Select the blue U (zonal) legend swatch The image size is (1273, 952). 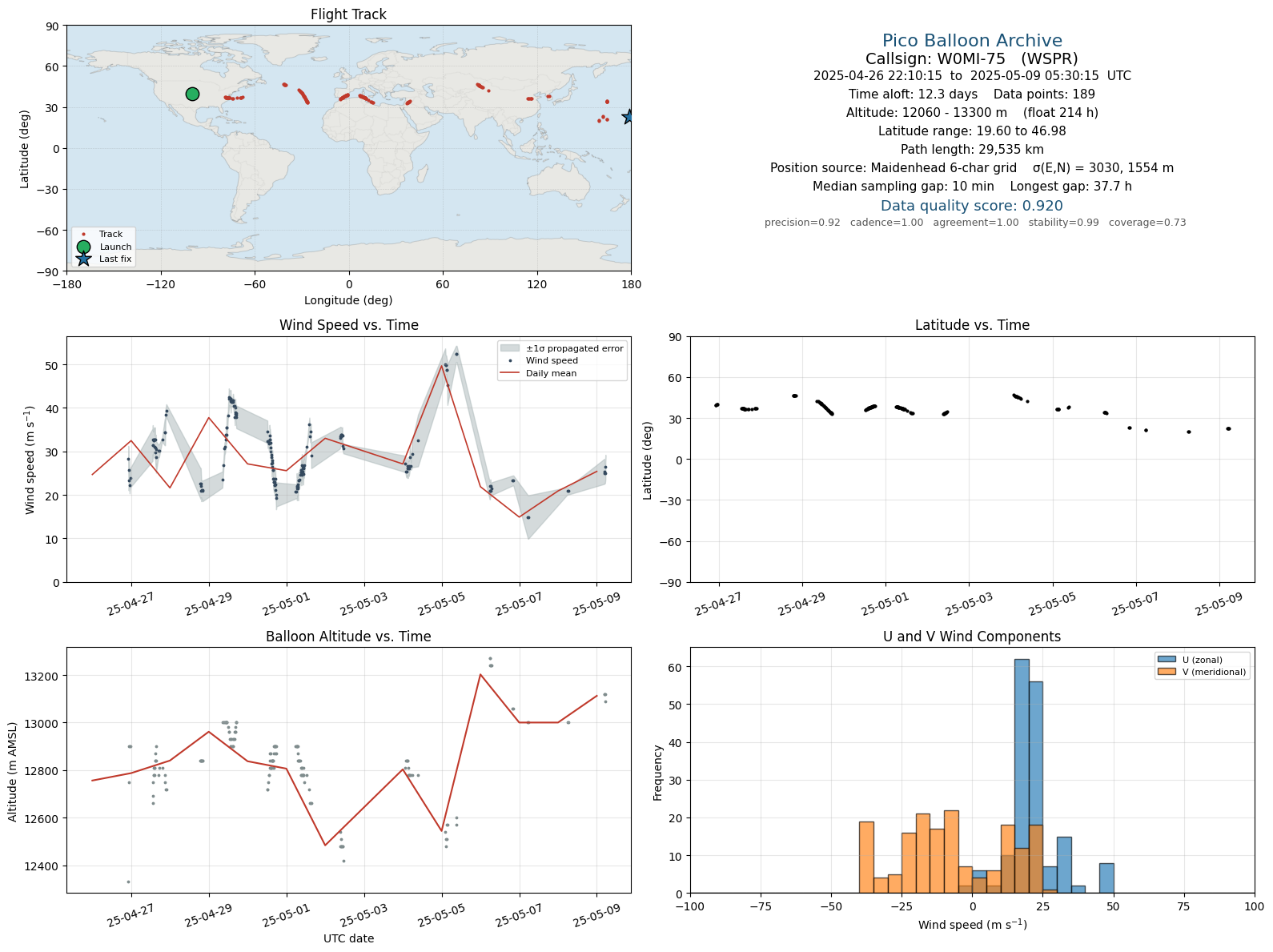pyautogui.click(x=1166, y=660)
